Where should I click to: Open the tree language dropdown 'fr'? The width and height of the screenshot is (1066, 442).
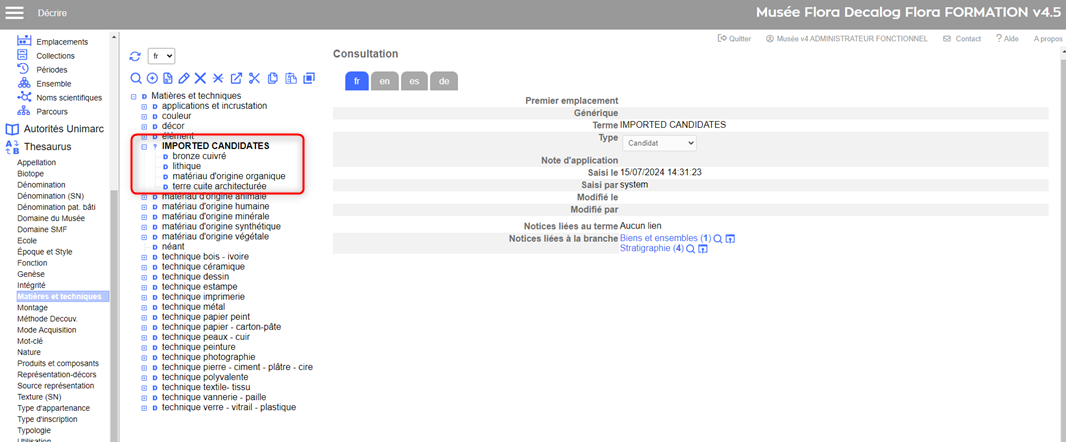tap(161, 56)
